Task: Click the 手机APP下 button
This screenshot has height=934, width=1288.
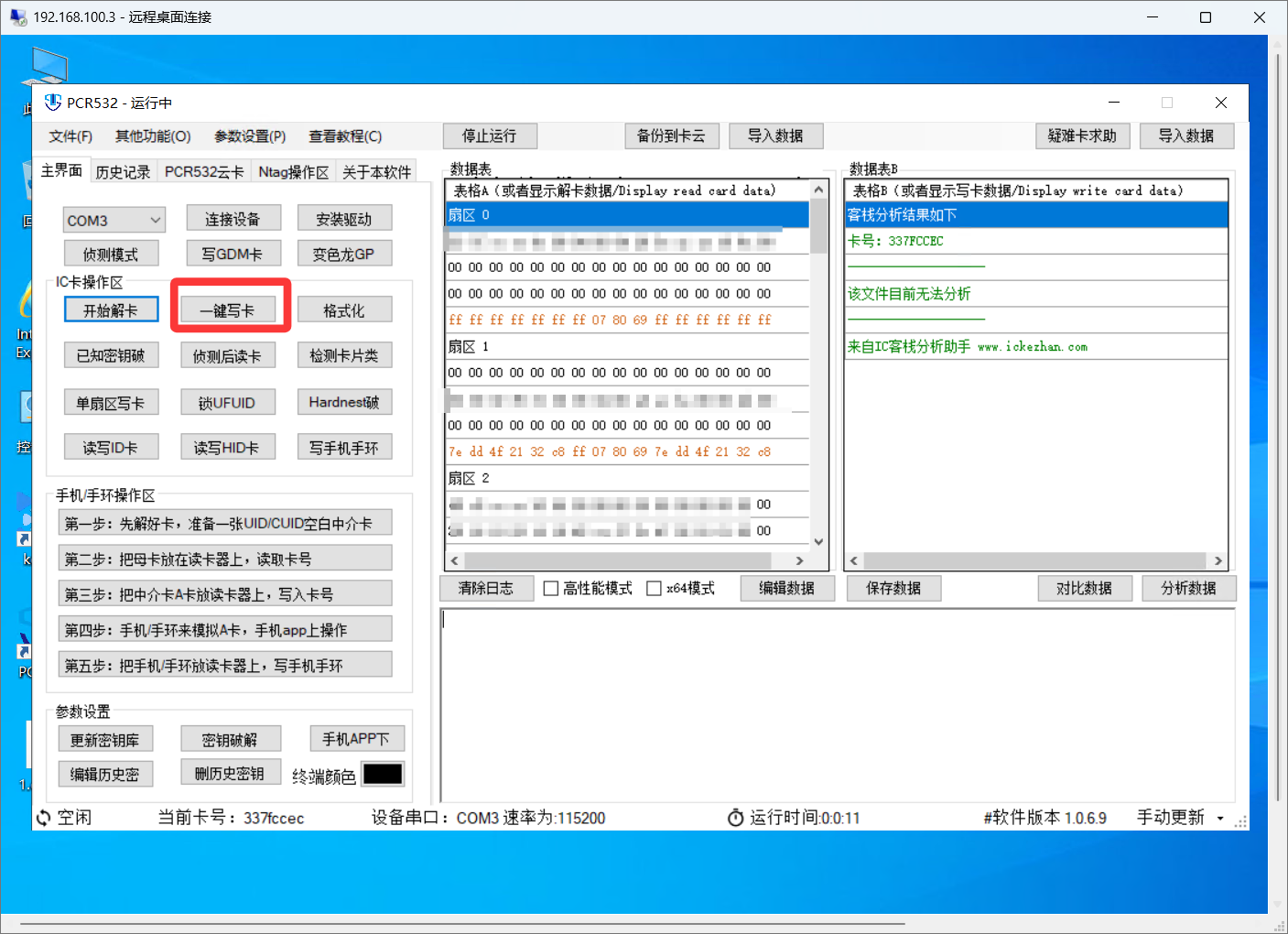Action: (356, 738)
